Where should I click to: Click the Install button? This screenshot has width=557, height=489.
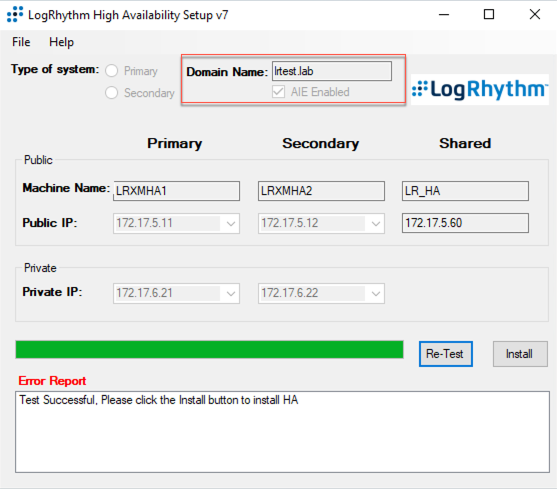click(x=520, y=354)
